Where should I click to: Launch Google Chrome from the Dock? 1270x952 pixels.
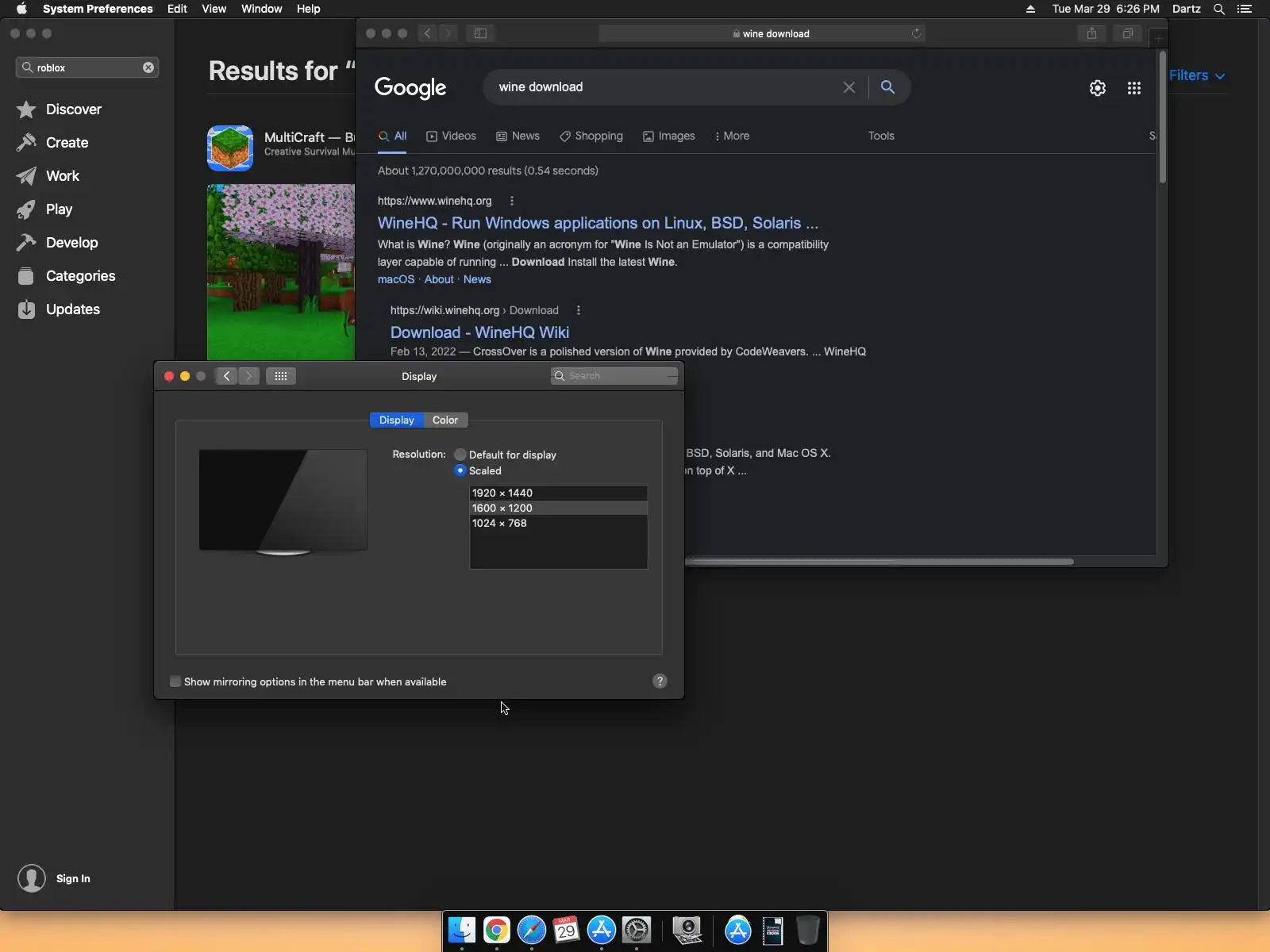click(497, 930)
